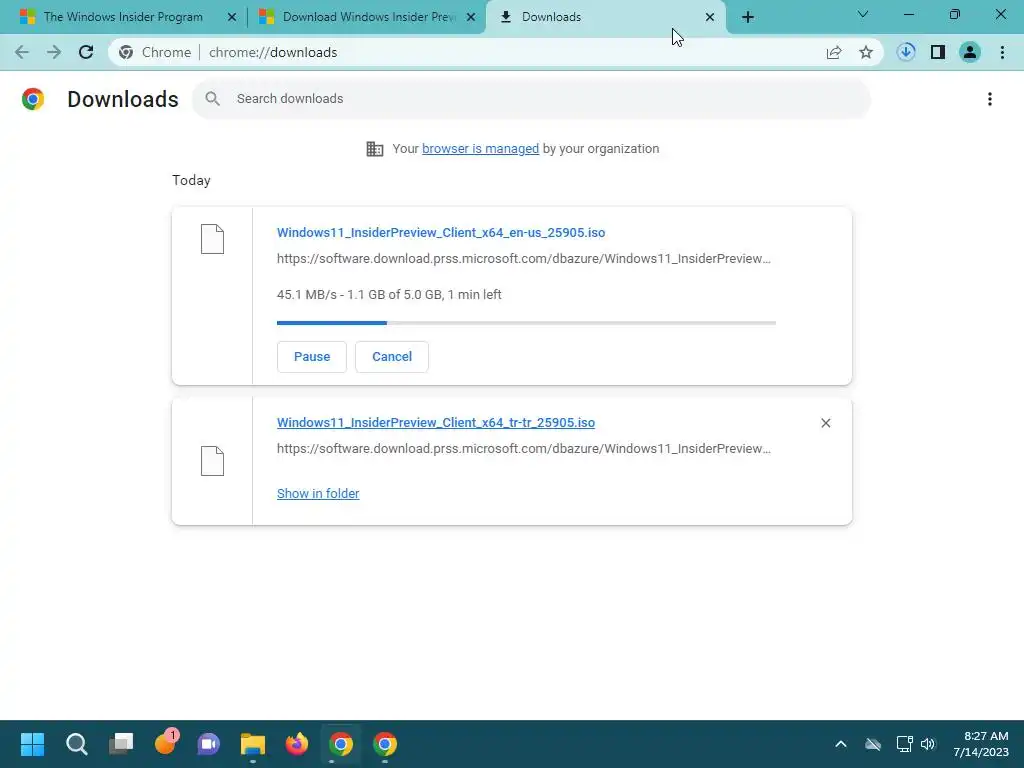Open Task View on the taskbar
Image resolution: width=1024 pixels, height=768 pixels.
pos(121,744)
